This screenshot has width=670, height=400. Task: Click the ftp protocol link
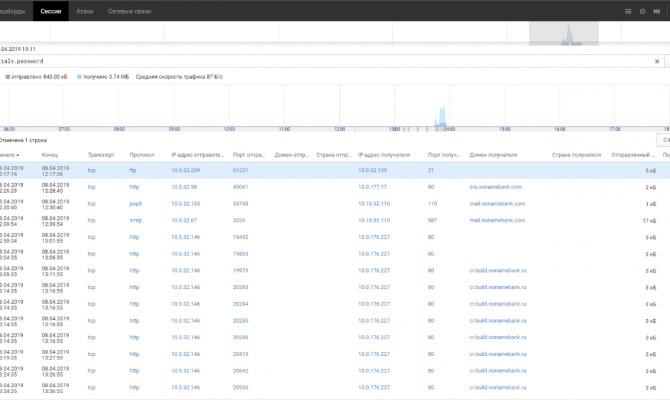click(132, 170)
